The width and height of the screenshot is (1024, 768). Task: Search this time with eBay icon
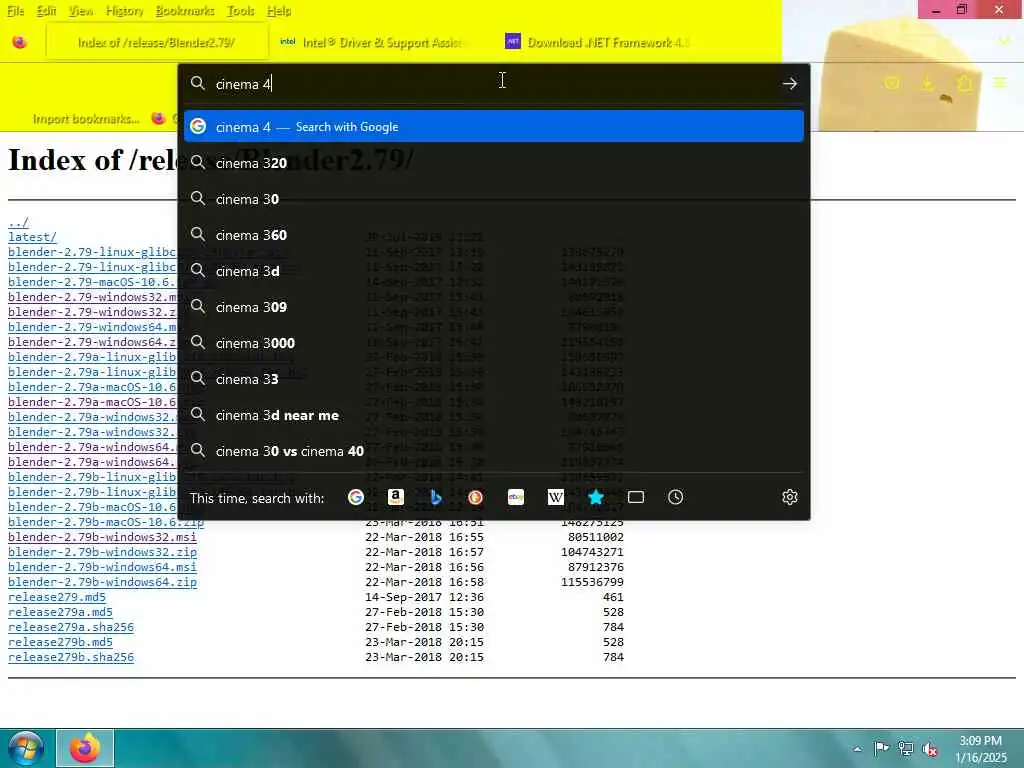516,498
